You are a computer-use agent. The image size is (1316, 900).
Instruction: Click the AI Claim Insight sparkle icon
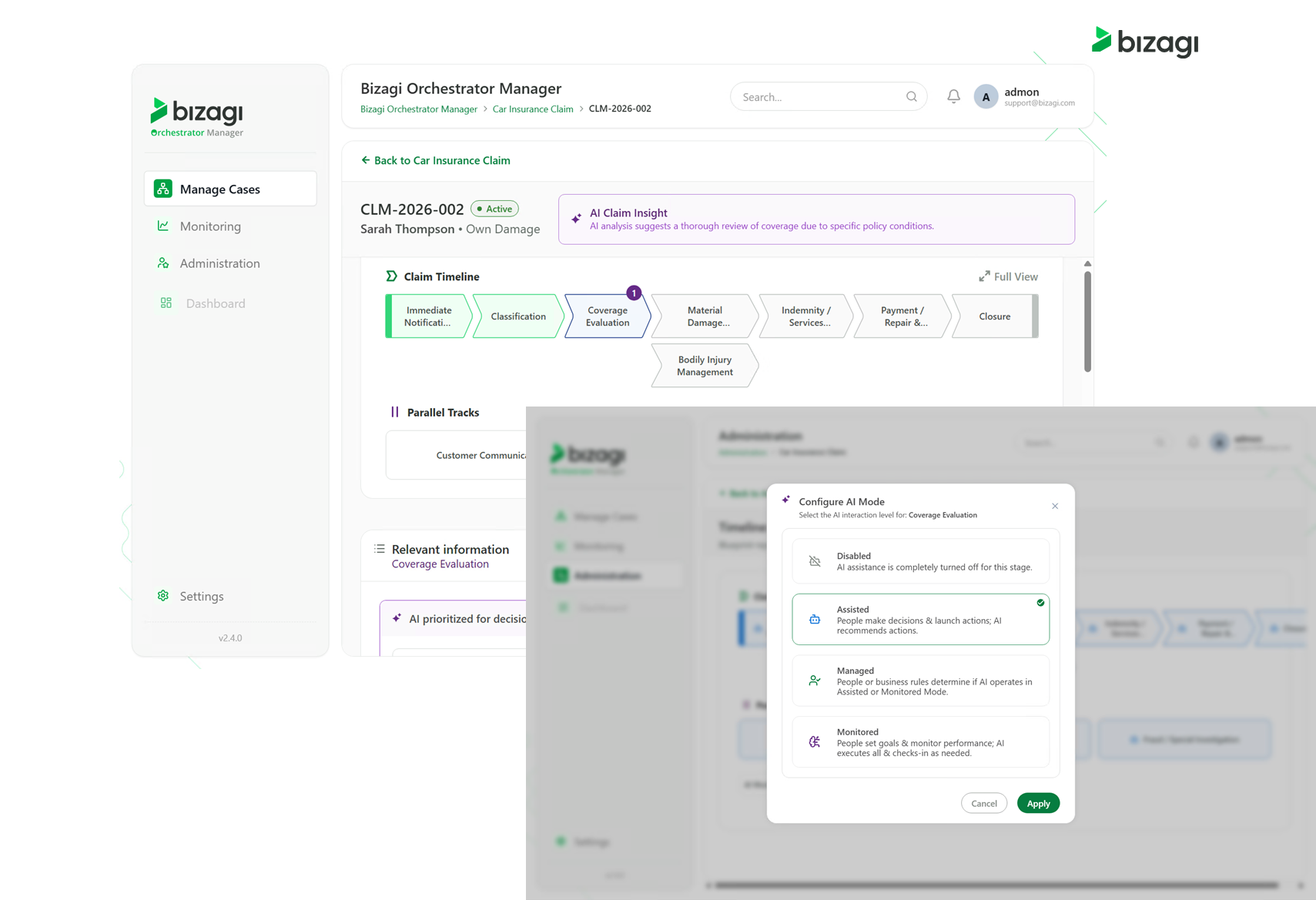(576, 219)
